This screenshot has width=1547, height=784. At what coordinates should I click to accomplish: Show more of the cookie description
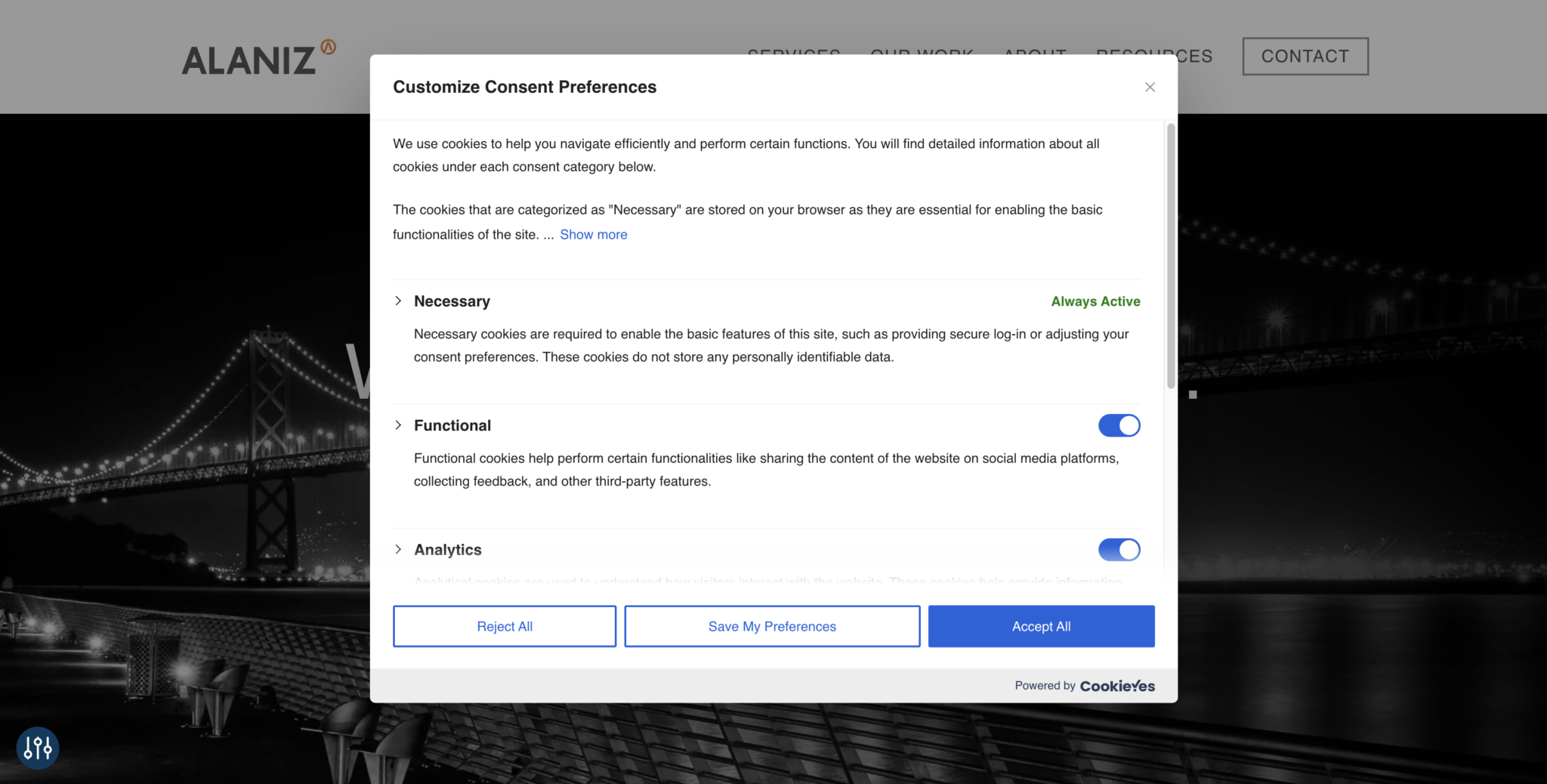coord(593,235)
